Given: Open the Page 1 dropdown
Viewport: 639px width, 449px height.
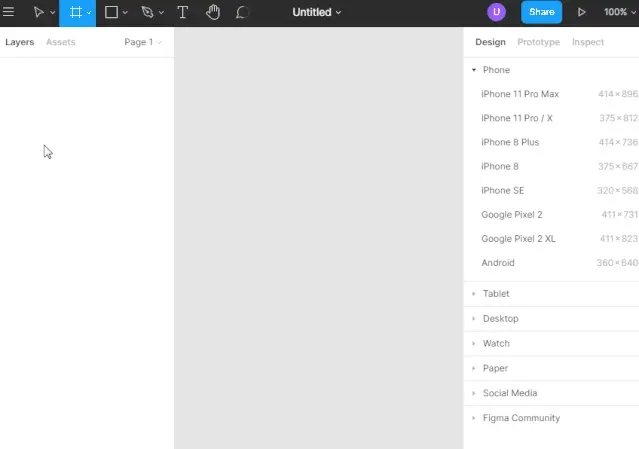Looking at the screenshot, I should tap(143, 42).
